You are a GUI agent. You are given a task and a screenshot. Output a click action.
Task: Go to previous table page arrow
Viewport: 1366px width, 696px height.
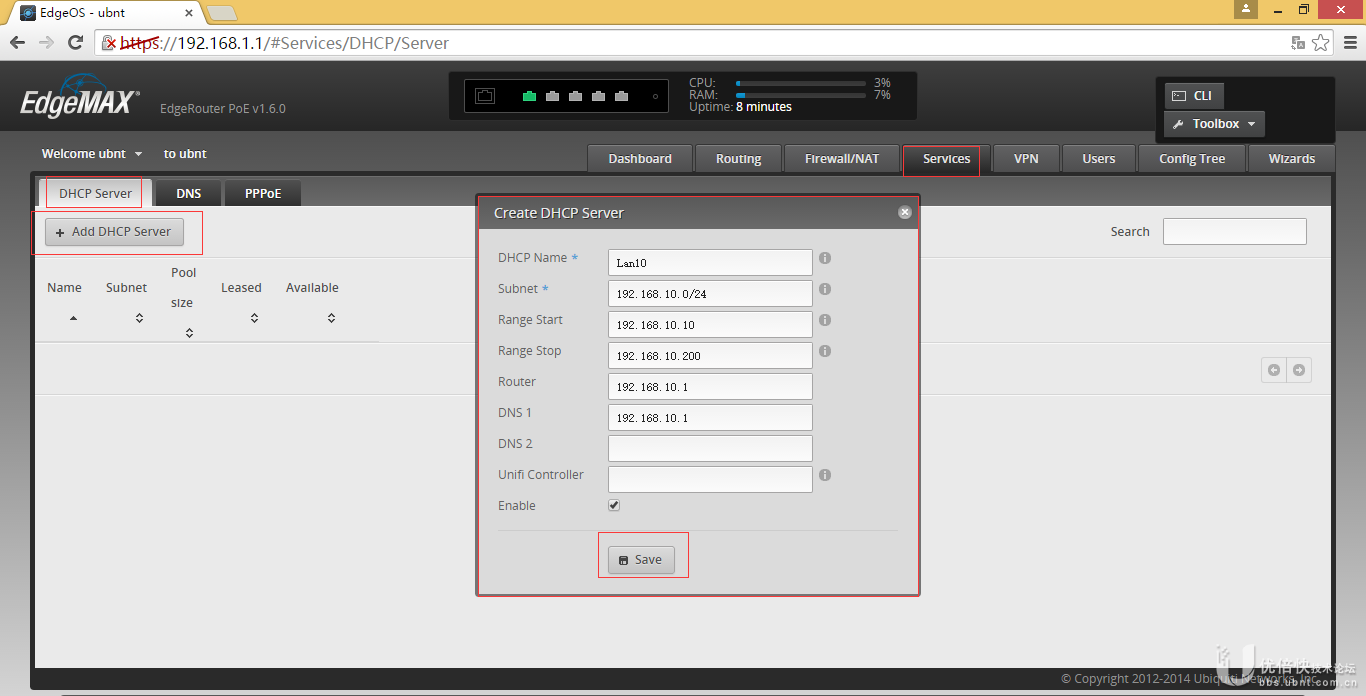[x=1274, y=370]
